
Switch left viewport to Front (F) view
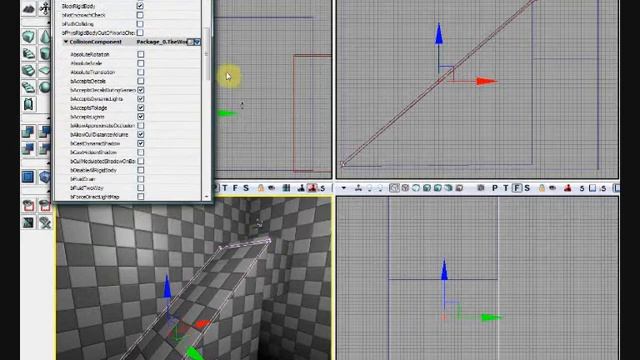point(236,188)
